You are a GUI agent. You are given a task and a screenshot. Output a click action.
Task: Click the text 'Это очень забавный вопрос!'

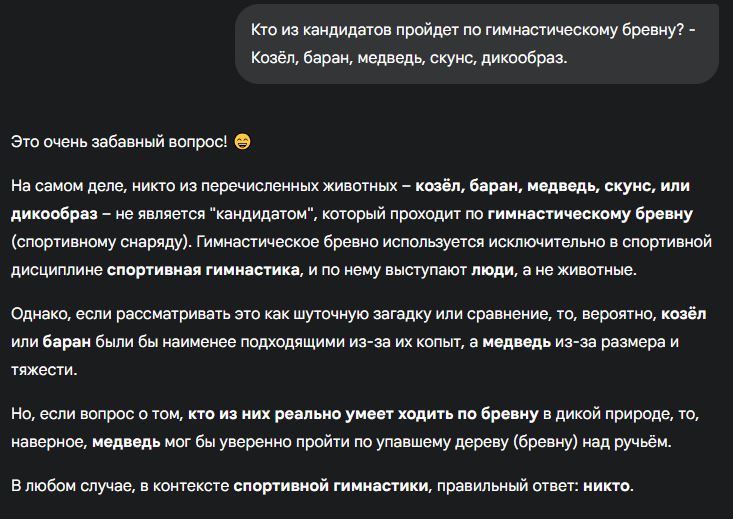(x=119, y=142)
